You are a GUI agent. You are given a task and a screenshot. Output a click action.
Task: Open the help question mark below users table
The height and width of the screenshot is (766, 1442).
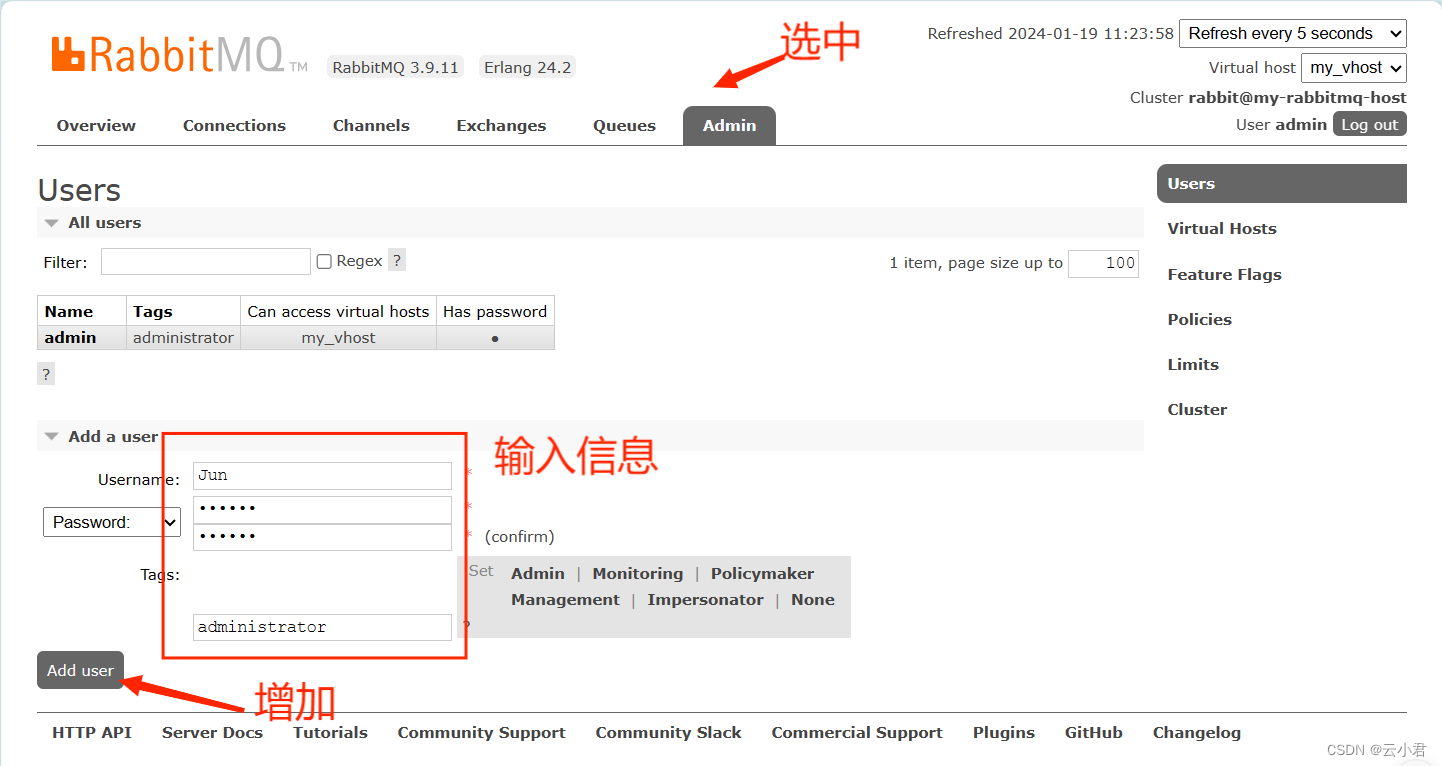[x=46, y=374]
